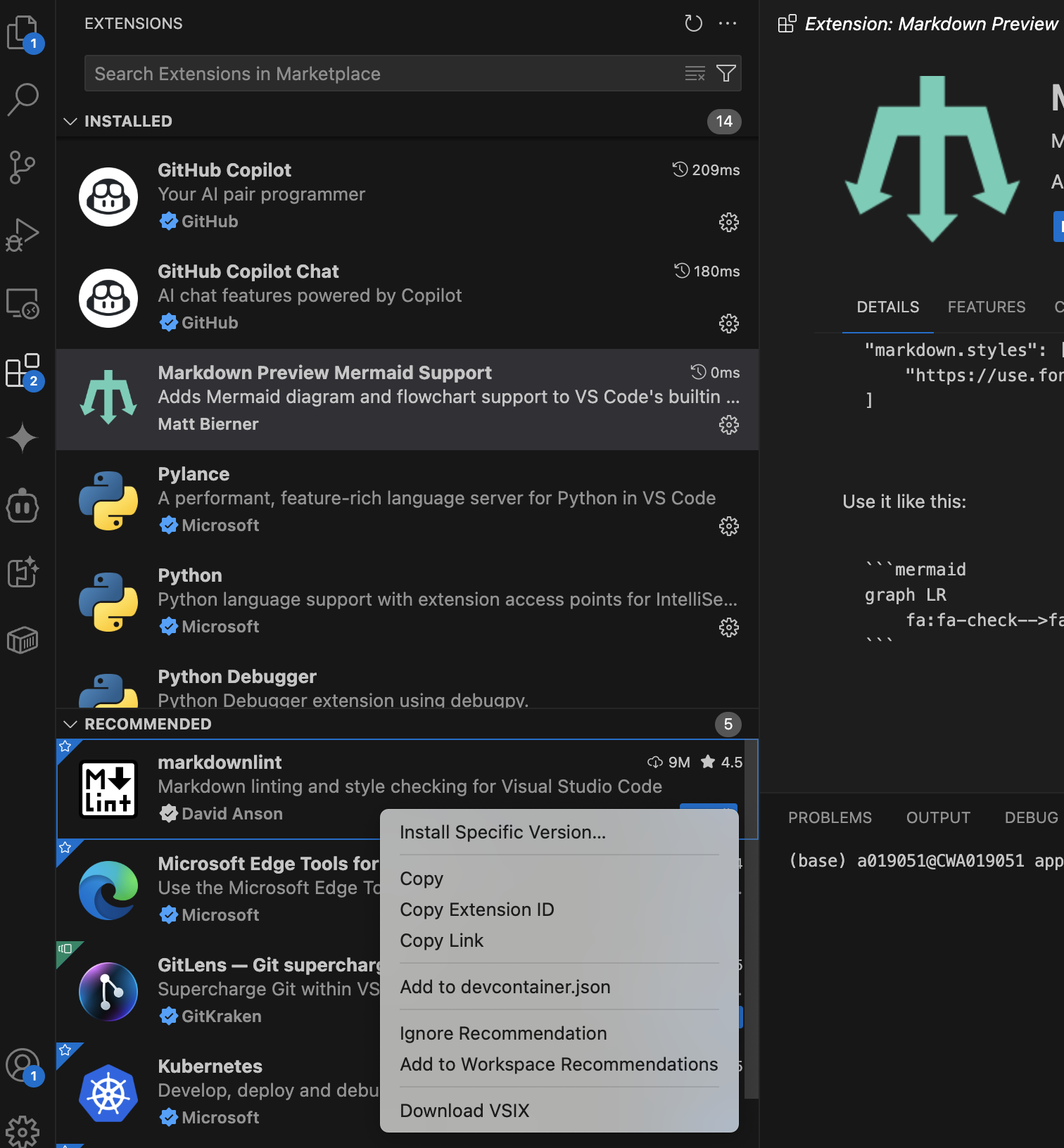The width and height of the screenshot is (1064, 1148).
Task: Click the Kubernetes extension logo
Action: point(108,1093)
